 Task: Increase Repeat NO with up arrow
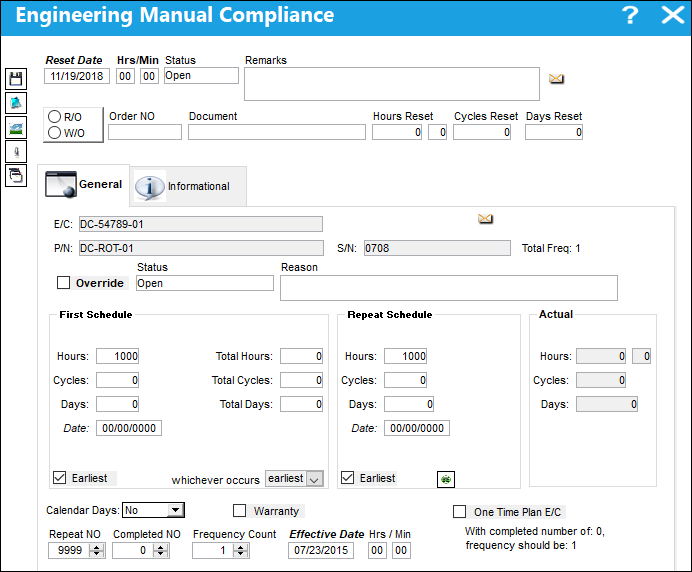(x=97, y=547)
